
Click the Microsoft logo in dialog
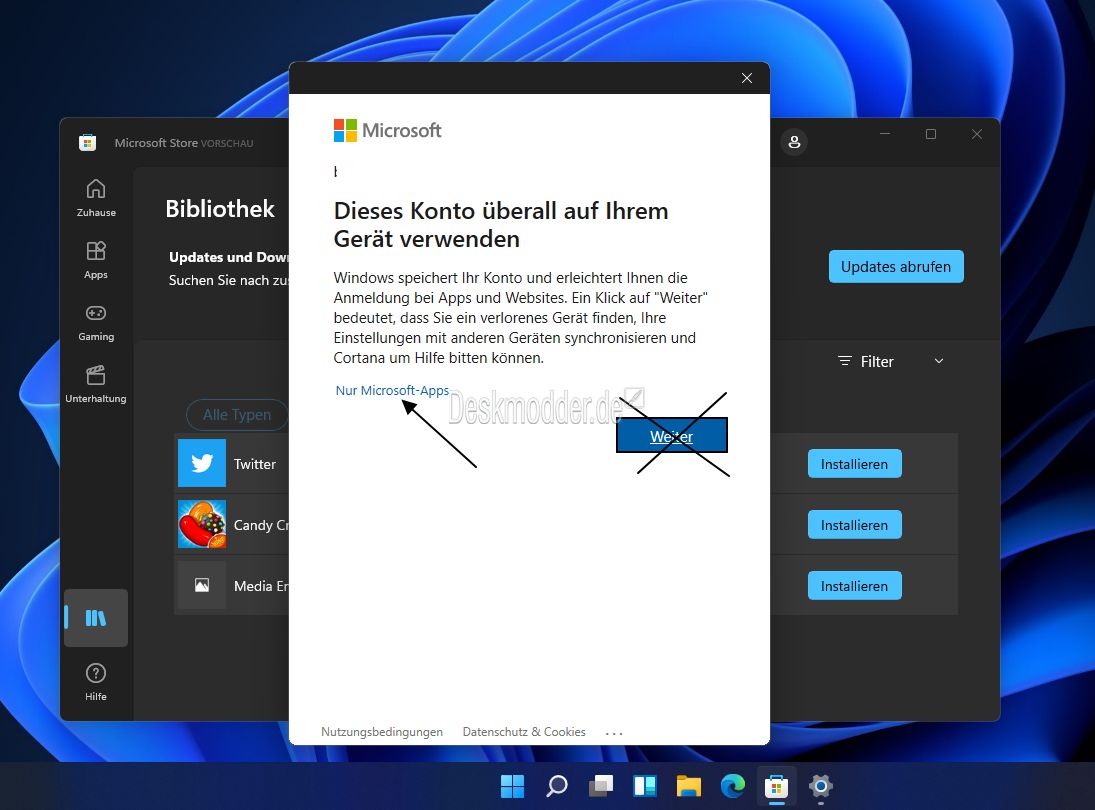pos(388,131)
